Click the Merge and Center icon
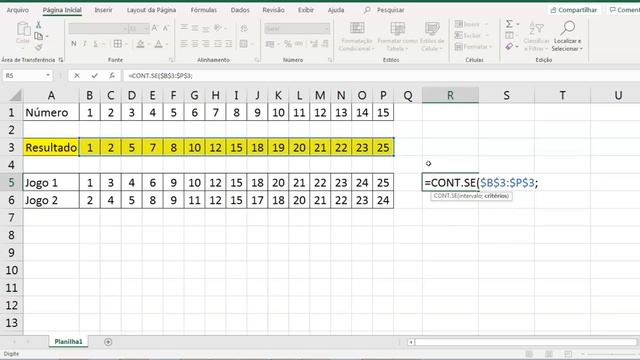Image resolution: width=640 pixels, height=360 pixels. pyautogui.click(x=244, y=44)
